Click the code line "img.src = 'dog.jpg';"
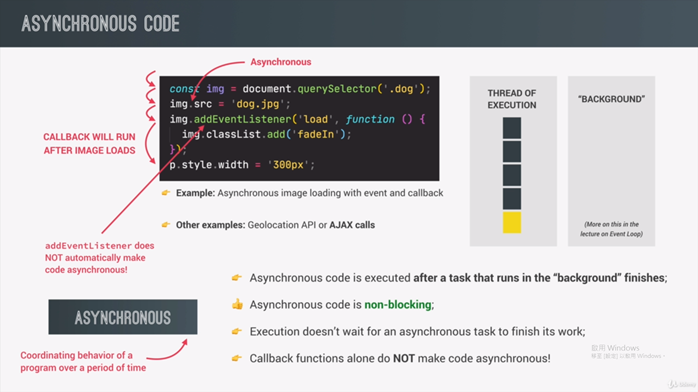698x392 pixels. click(x=230, y=104)
